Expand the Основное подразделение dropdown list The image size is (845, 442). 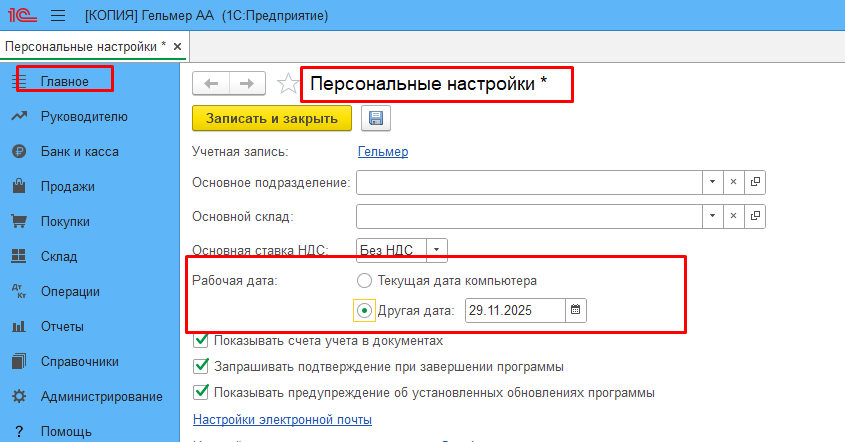(712, 182)
